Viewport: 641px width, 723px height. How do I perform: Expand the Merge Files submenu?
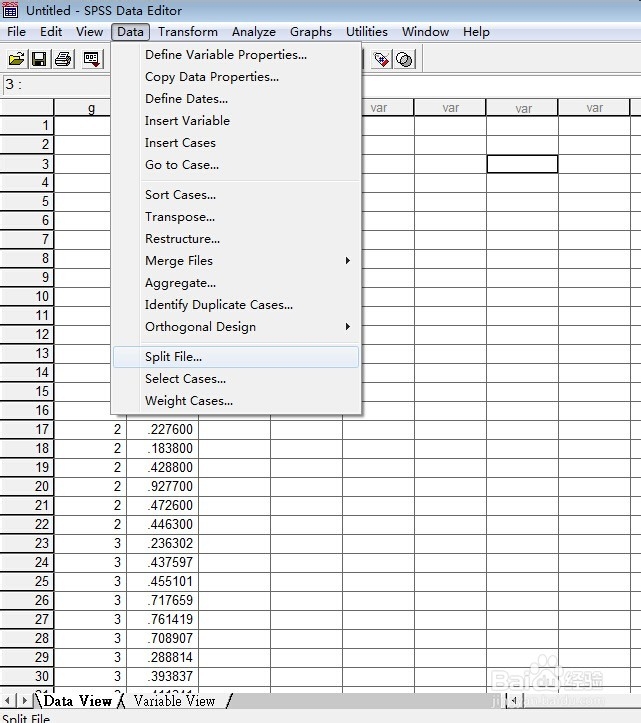236,261
